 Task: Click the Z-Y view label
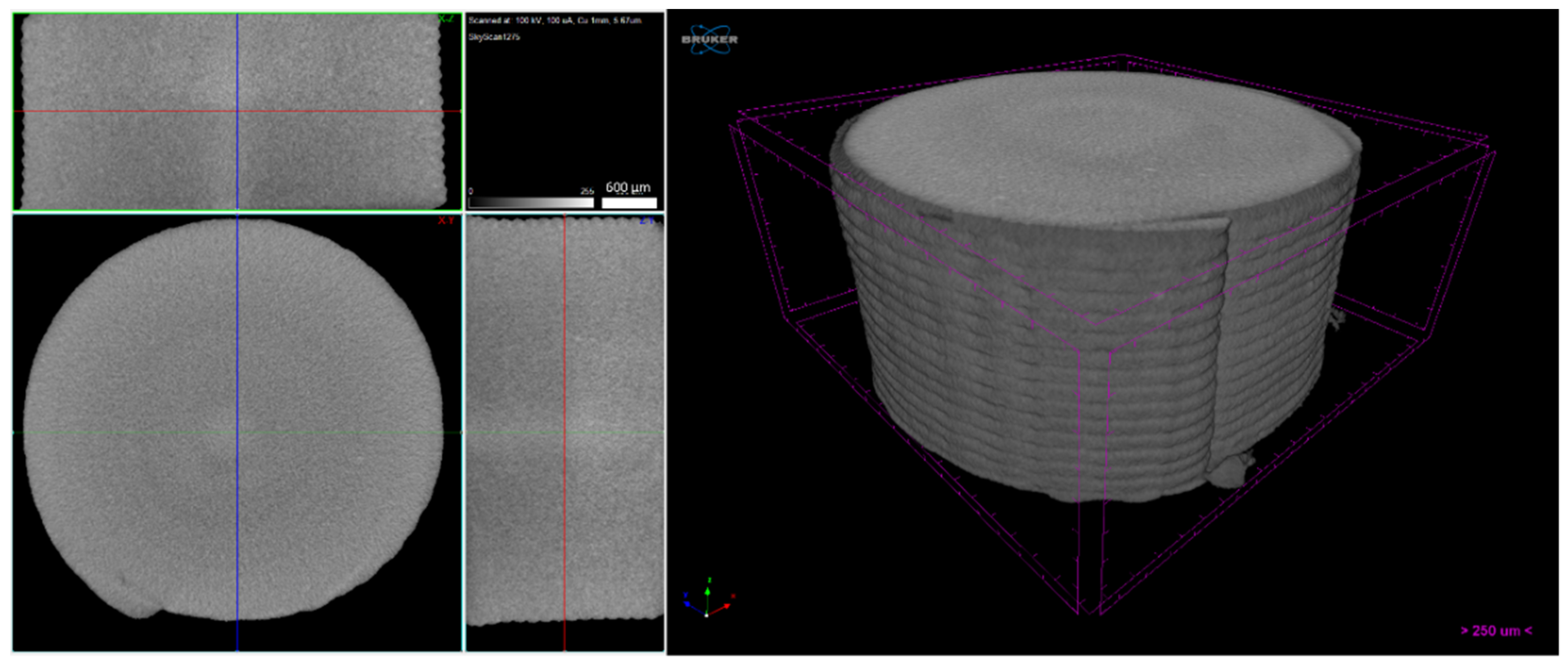pyautogui.click(x=646, y=220)
